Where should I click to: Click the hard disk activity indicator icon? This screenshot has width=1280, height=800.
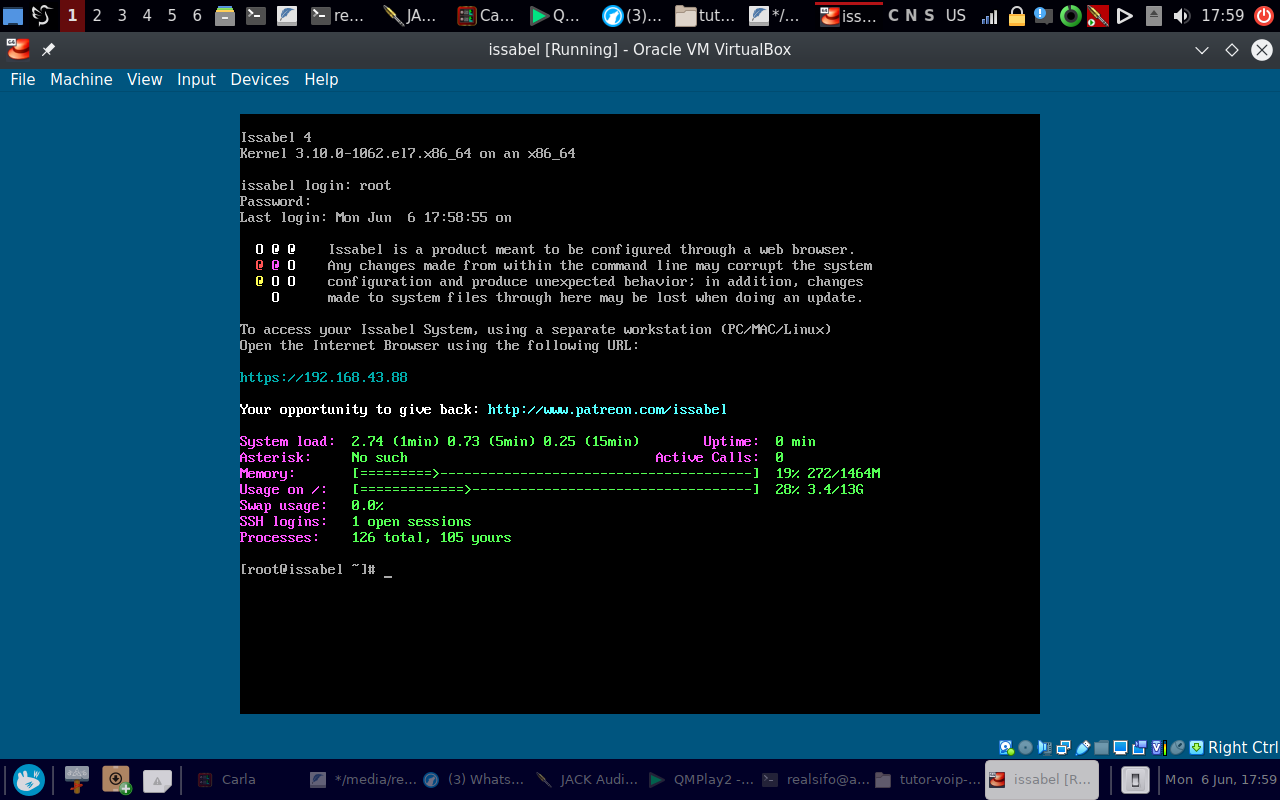[1007, 747]
